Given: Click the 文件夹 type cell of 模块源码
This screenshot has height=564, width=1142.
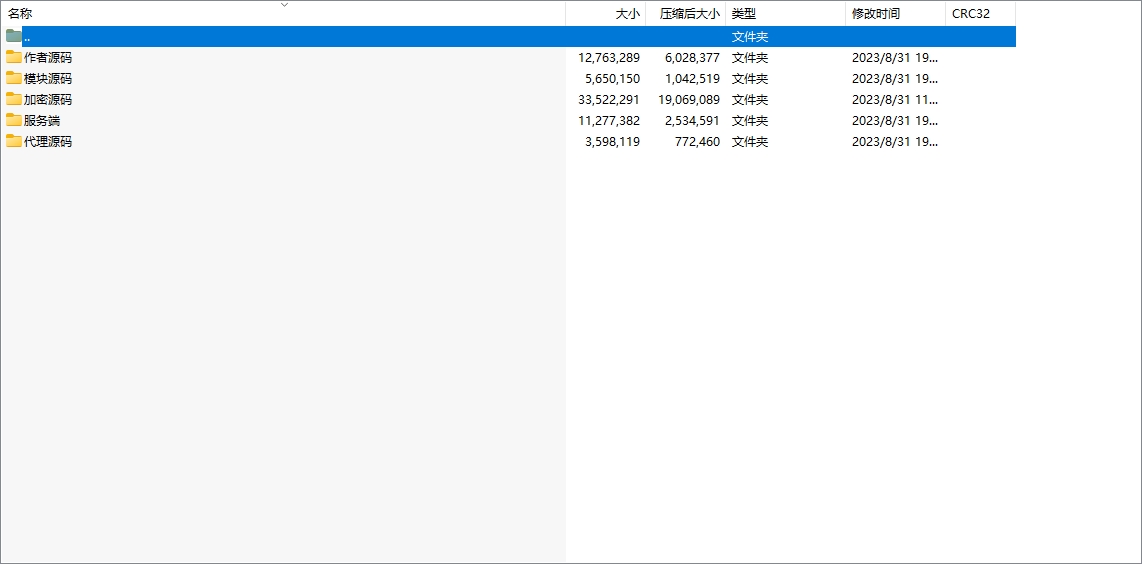Looking at the screenshot, I should tap(750, 79).
